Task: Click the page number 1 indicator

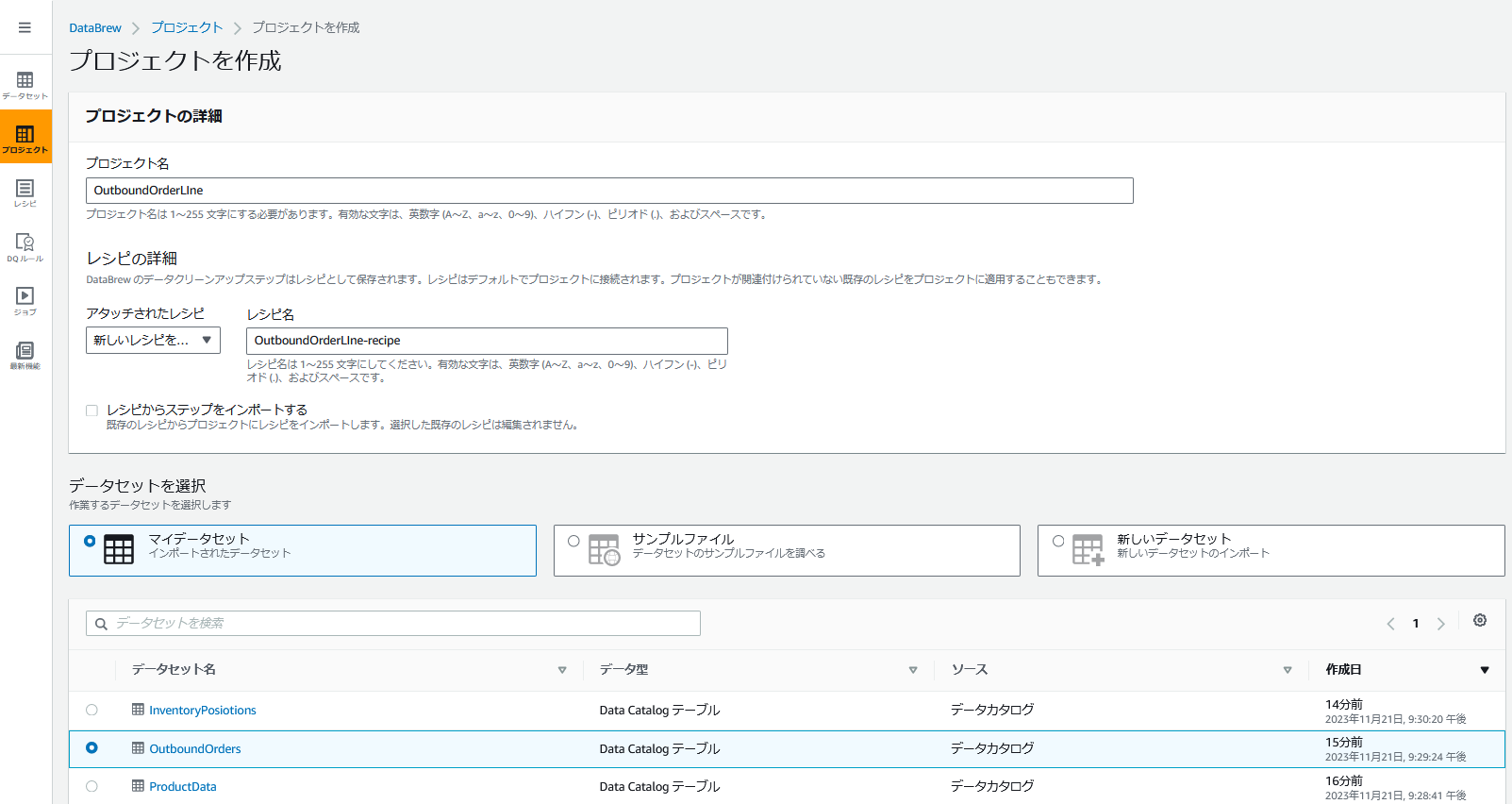Action: pos(1416,624)
